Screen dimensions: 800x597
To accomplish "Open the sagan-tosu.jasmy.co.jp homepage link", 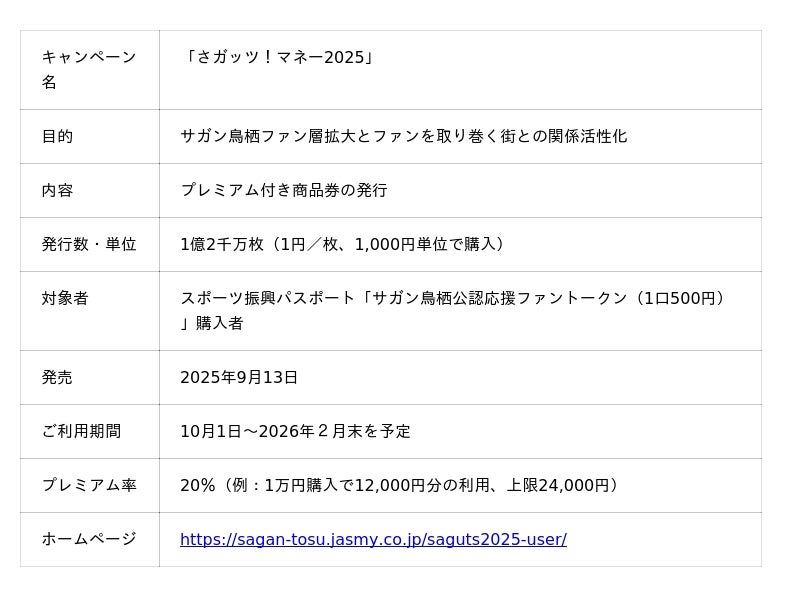I will click(x=373, y=540).
